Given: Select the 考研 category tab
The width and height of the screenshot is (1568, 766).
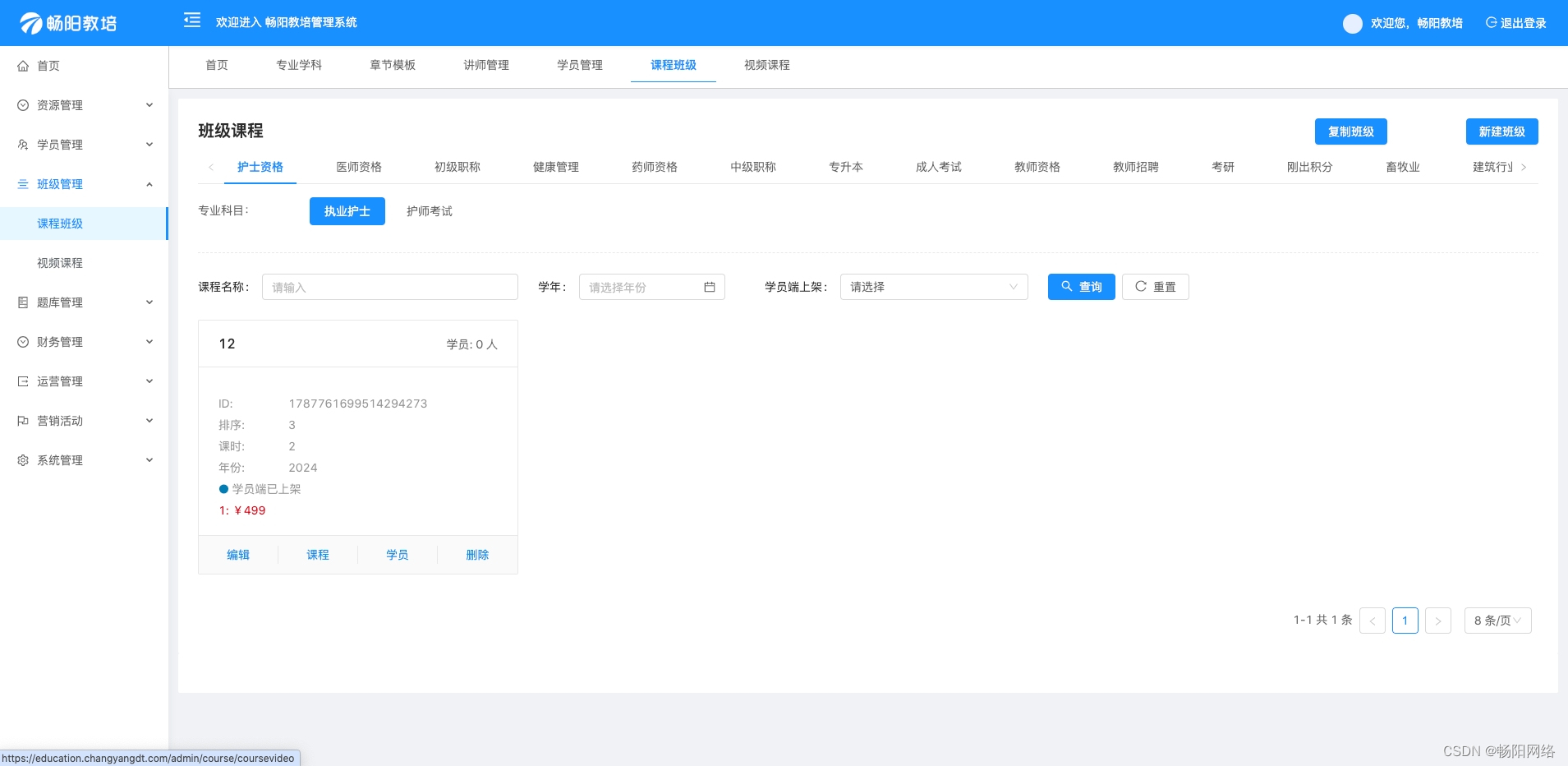Looking at the screenshot, I should click(1223, 167).
